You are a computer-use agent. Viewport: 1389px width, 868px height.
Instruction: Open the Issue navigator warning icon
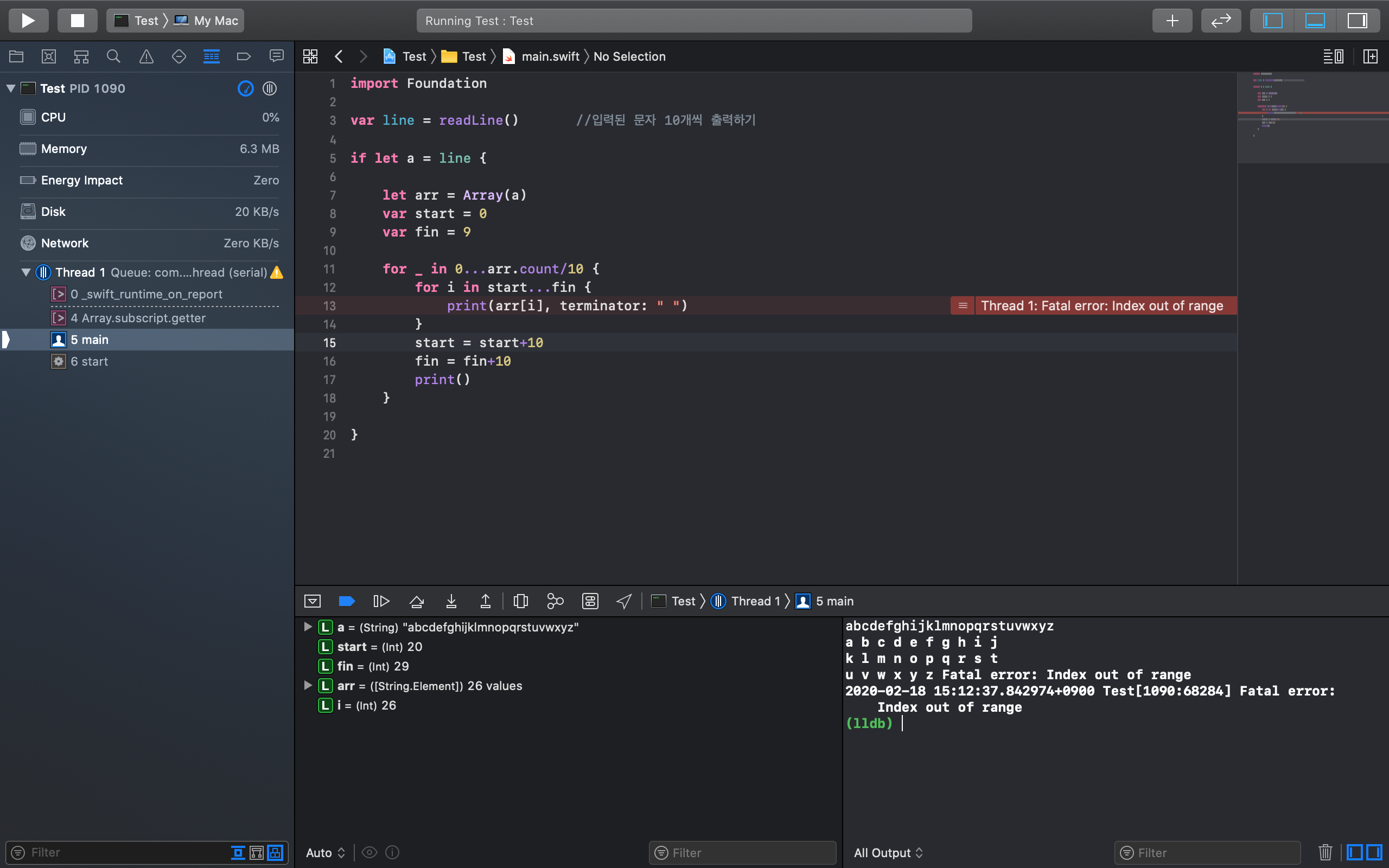pyautogui.click(x=146, y=56)
